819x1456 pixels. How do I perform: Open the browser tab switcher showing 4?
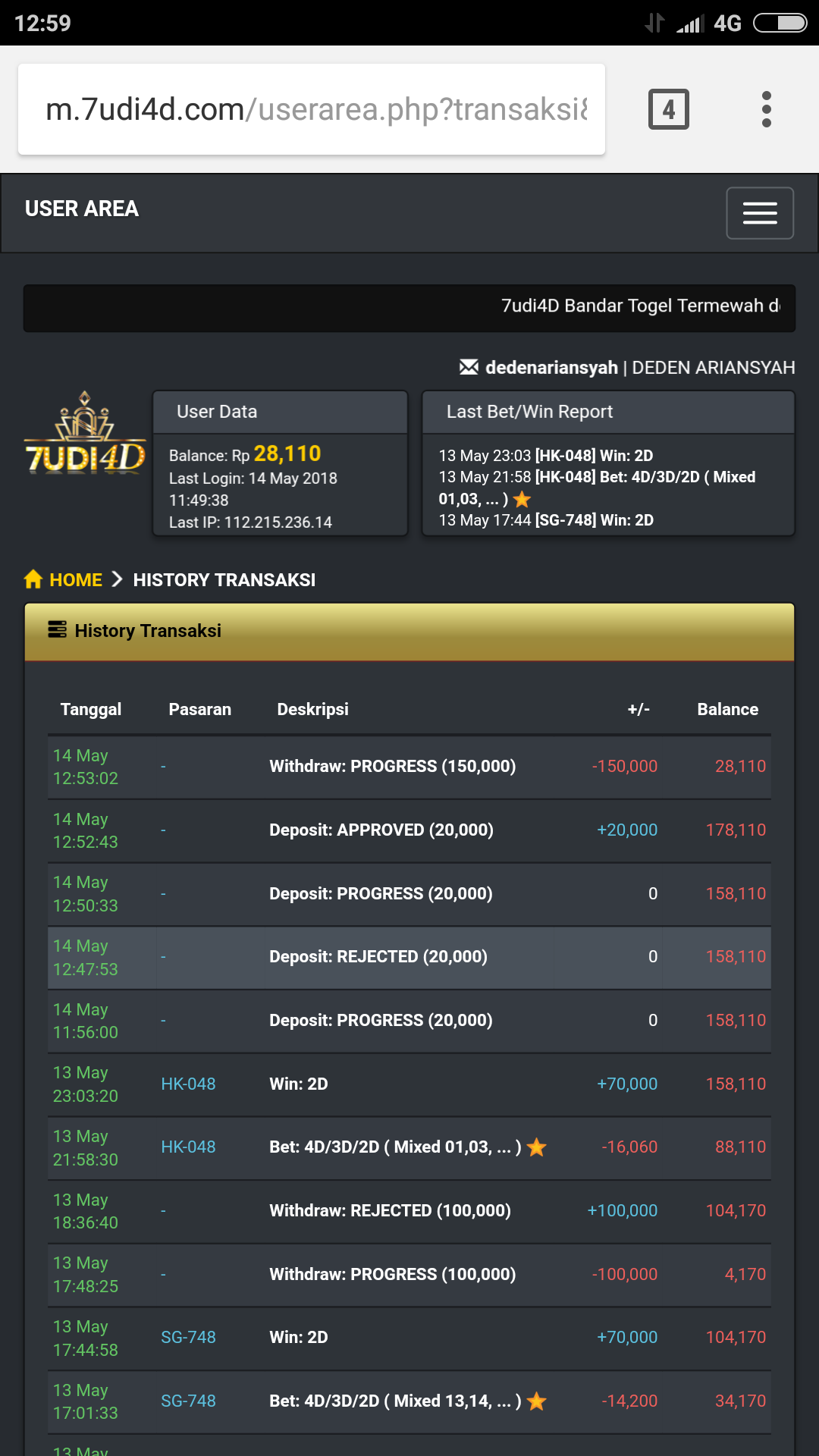(668, 109)
